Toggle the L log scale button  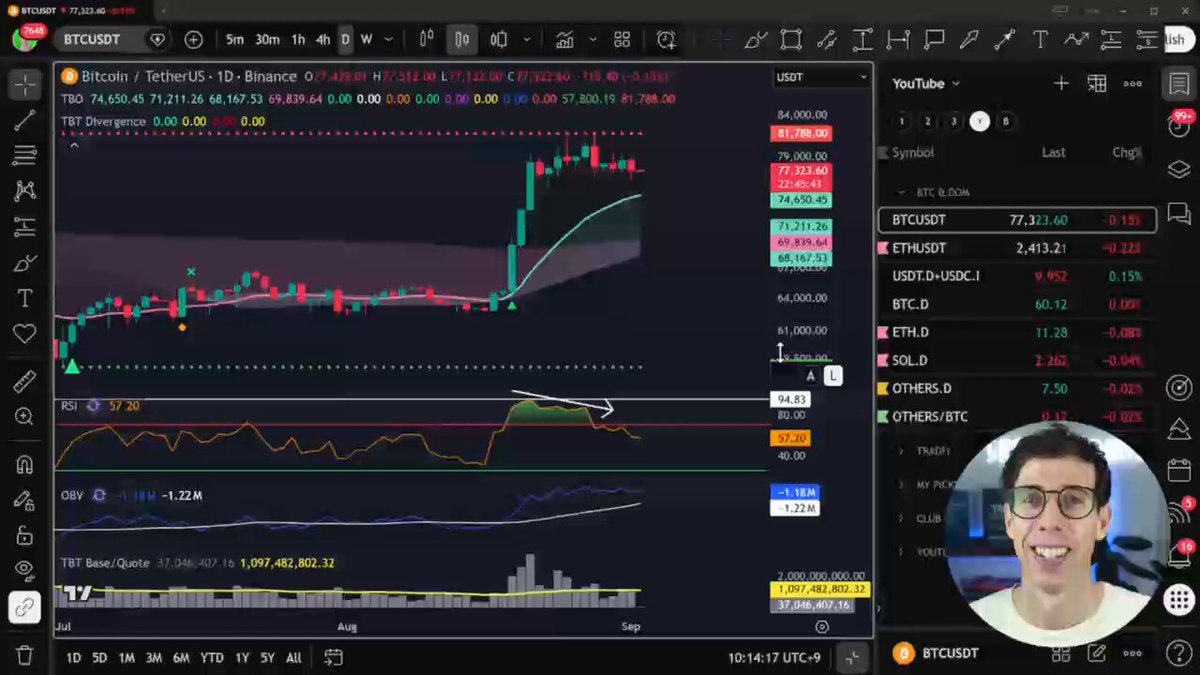[833, 376]
